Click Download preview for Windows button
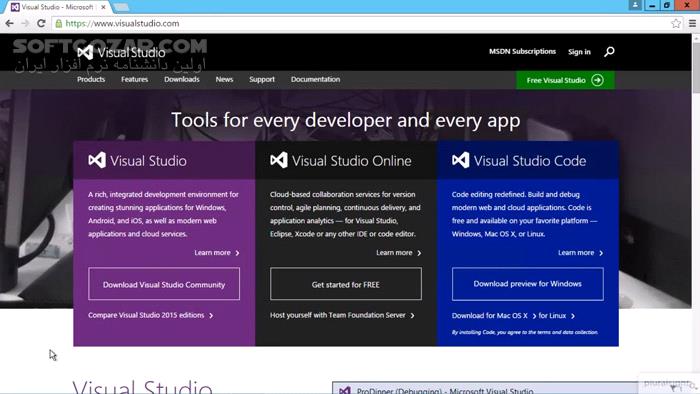 [527, 284]
